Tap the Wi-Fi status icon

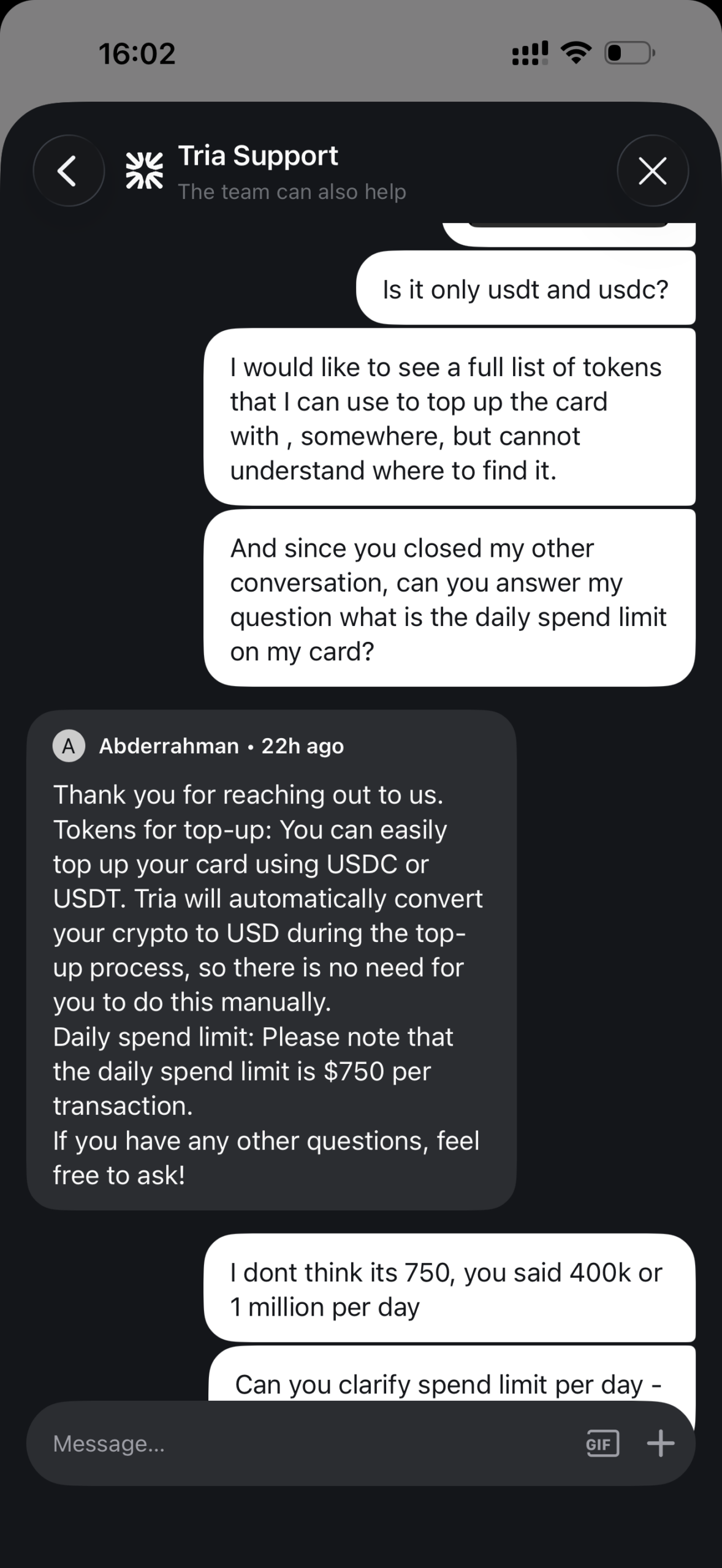576,53
